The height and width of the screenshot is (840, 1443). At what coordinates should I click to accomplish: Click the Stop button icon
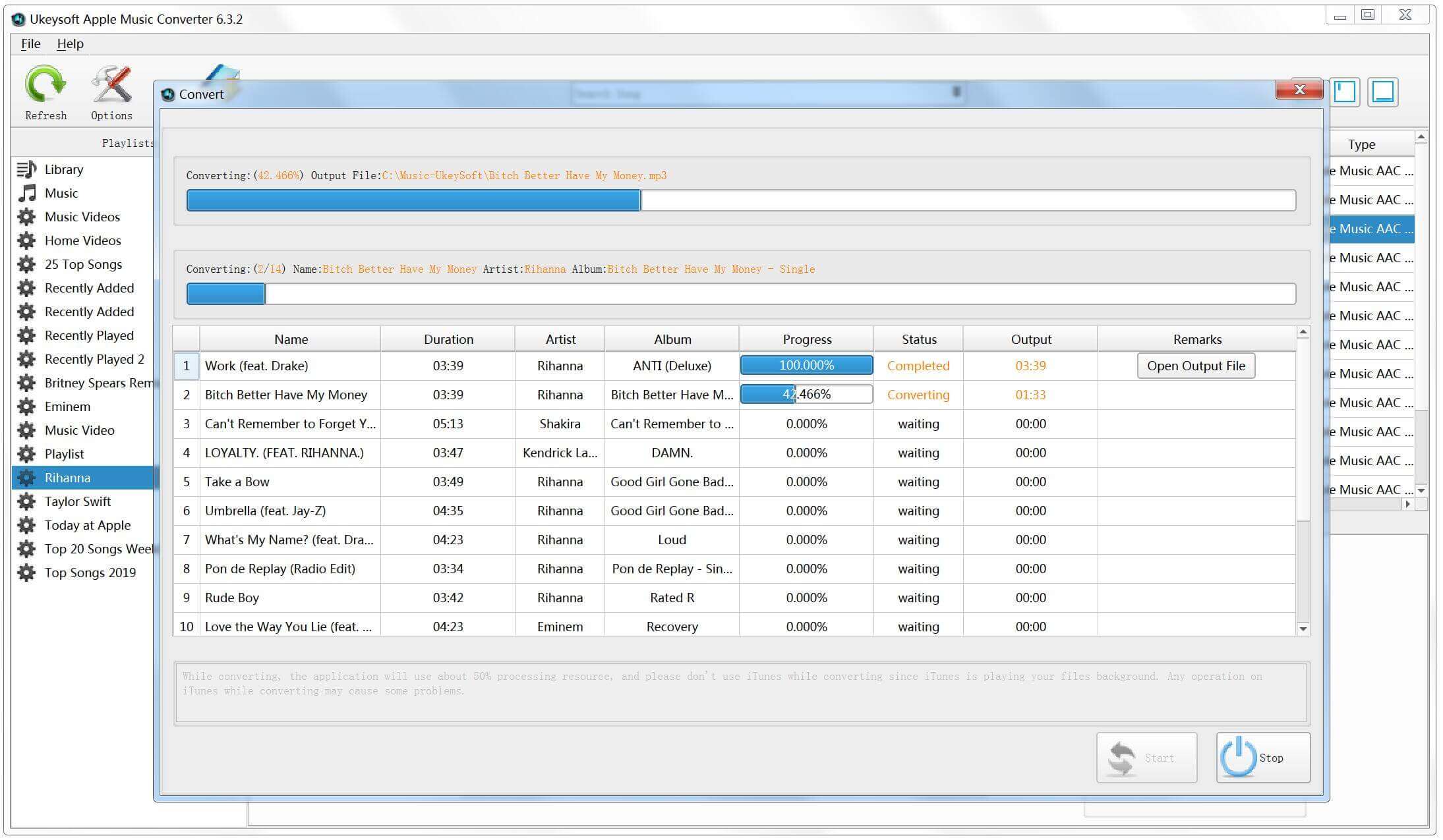[x=1237, y=758]
